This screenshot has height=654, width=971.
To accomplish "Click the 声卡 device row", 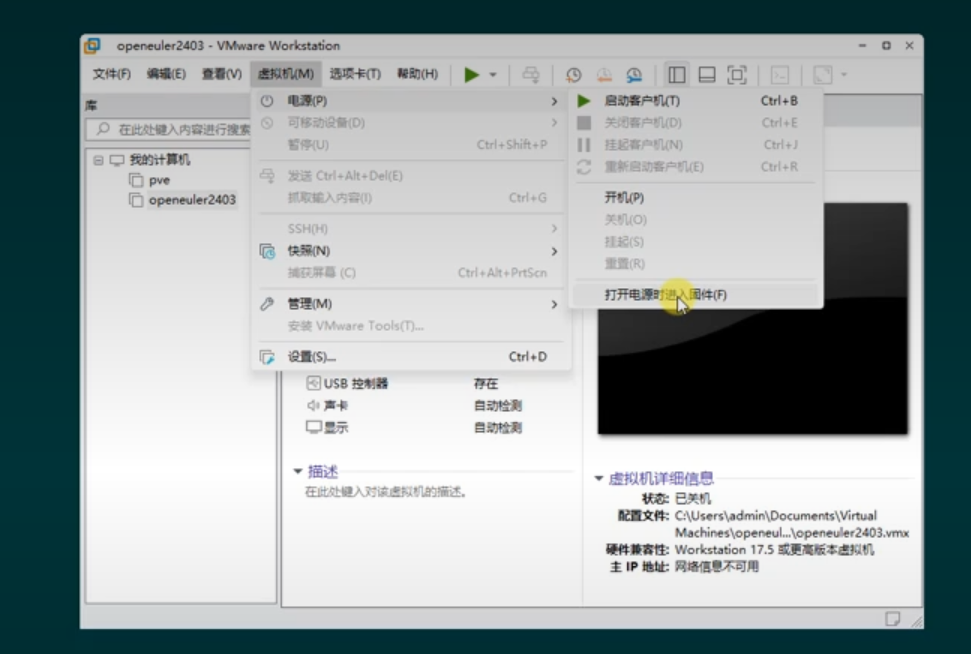I will [415, 406].
